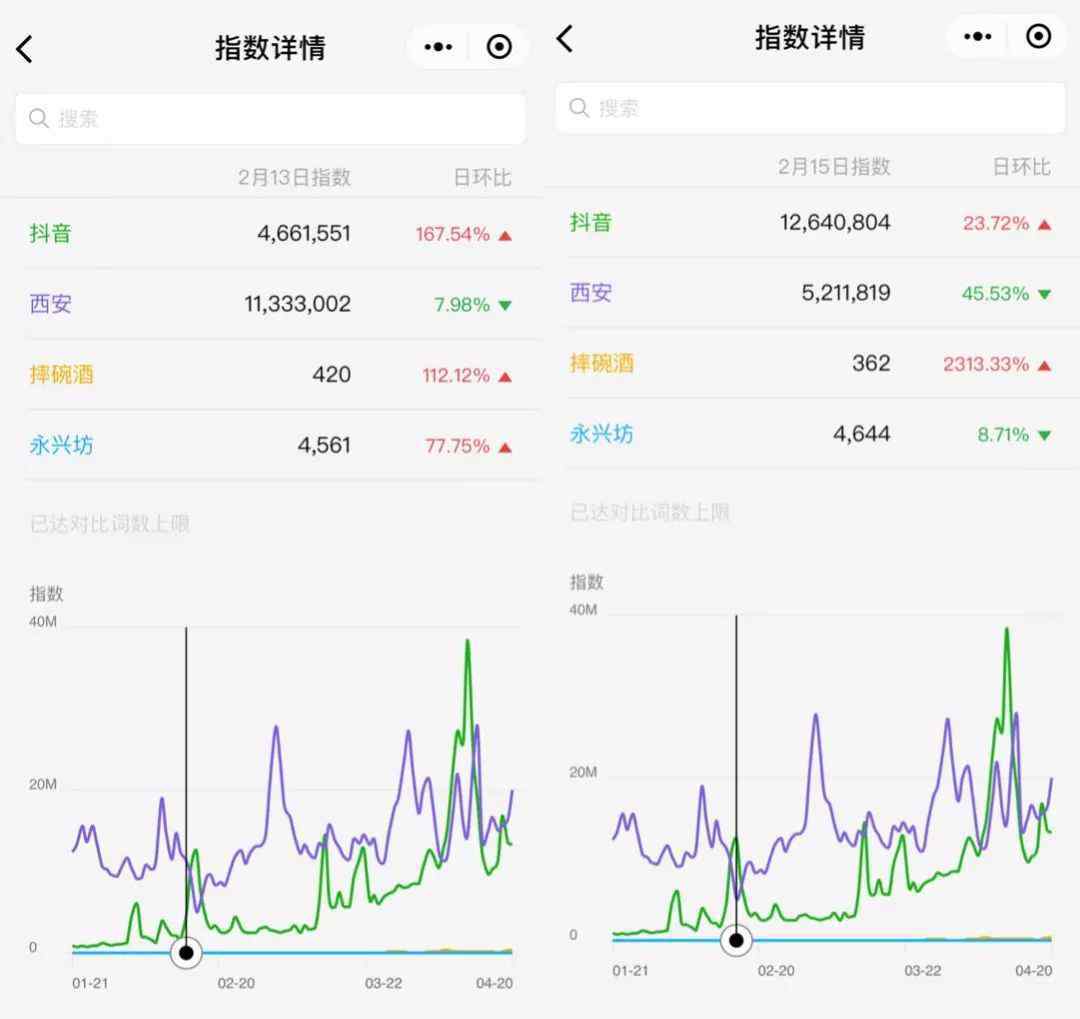Click index value 12,640,804

click(835, 223)
